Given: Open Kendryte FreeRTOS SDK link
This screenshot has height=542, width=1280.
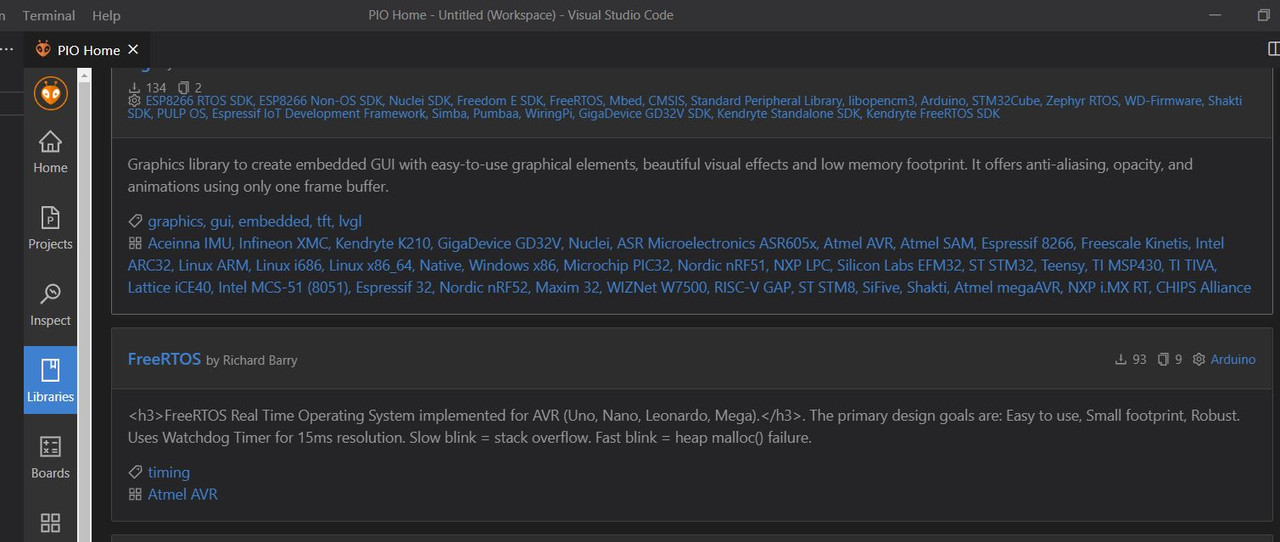Looking at the screenshot, I should [x=933, y=114].
